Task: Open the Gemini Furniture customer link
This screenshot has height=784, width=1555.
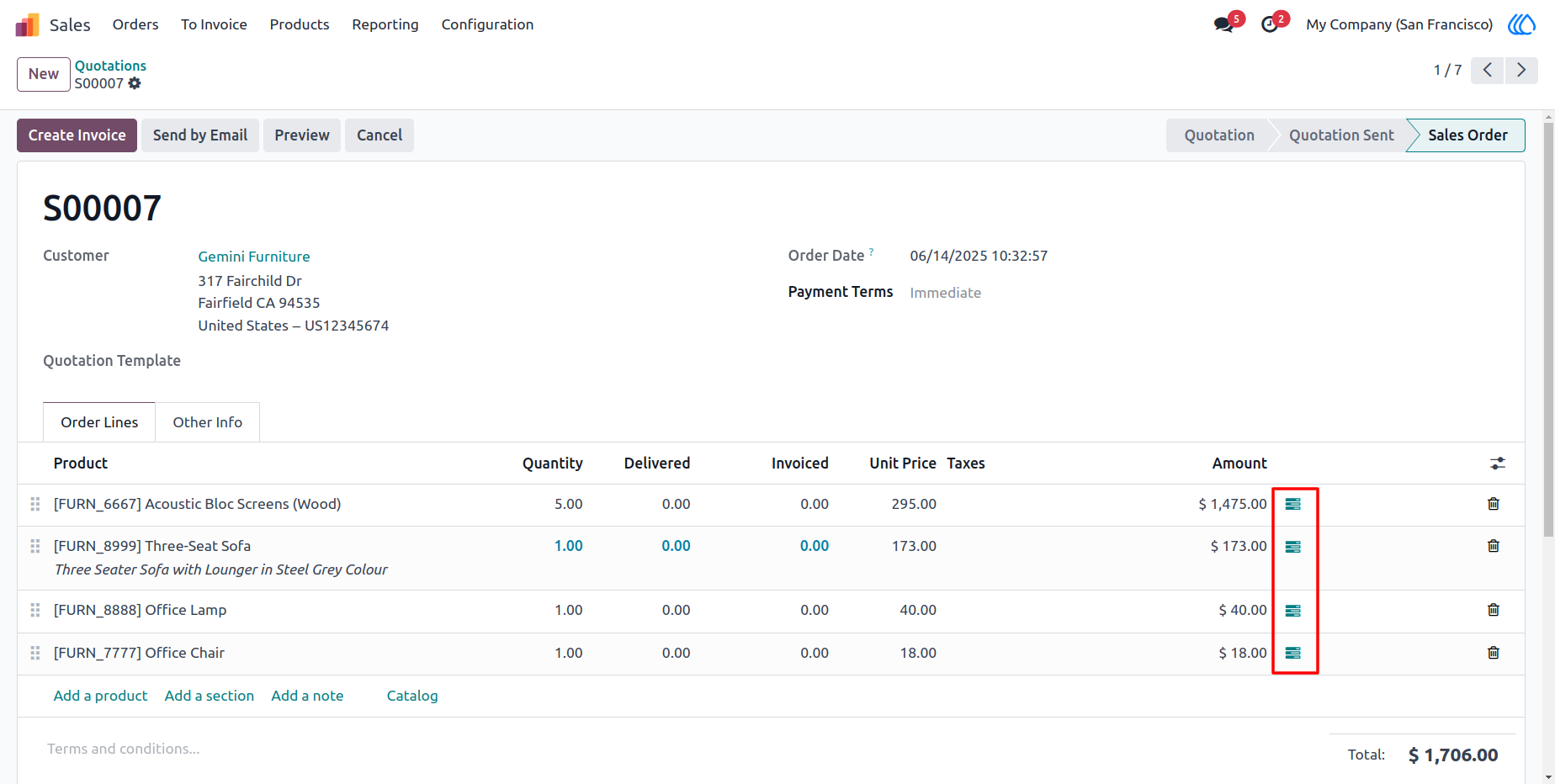Action: (254, 257)
